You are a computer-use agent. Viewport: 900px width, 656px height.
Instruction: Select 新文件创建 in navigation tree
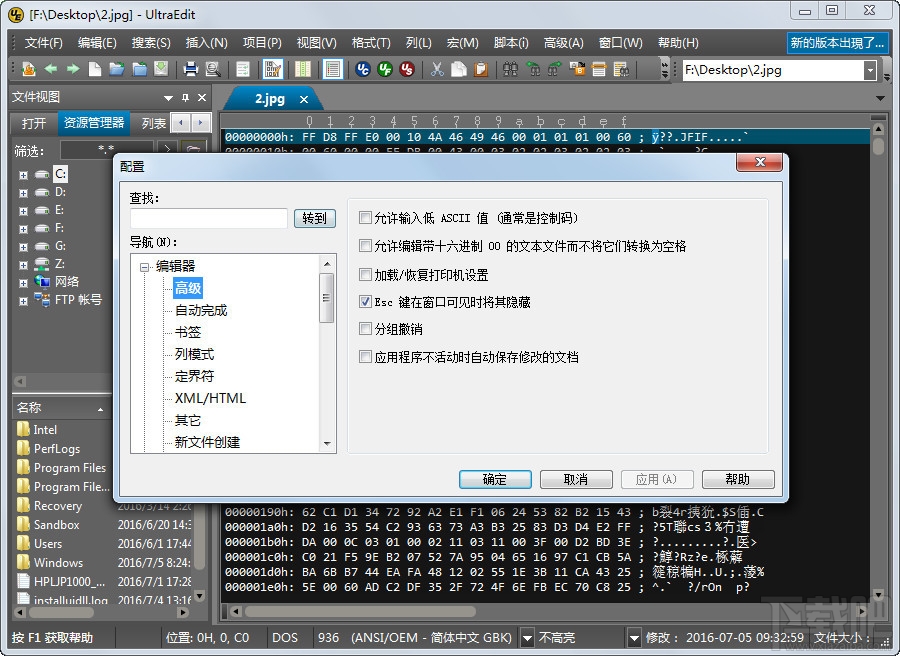point(207,442)
